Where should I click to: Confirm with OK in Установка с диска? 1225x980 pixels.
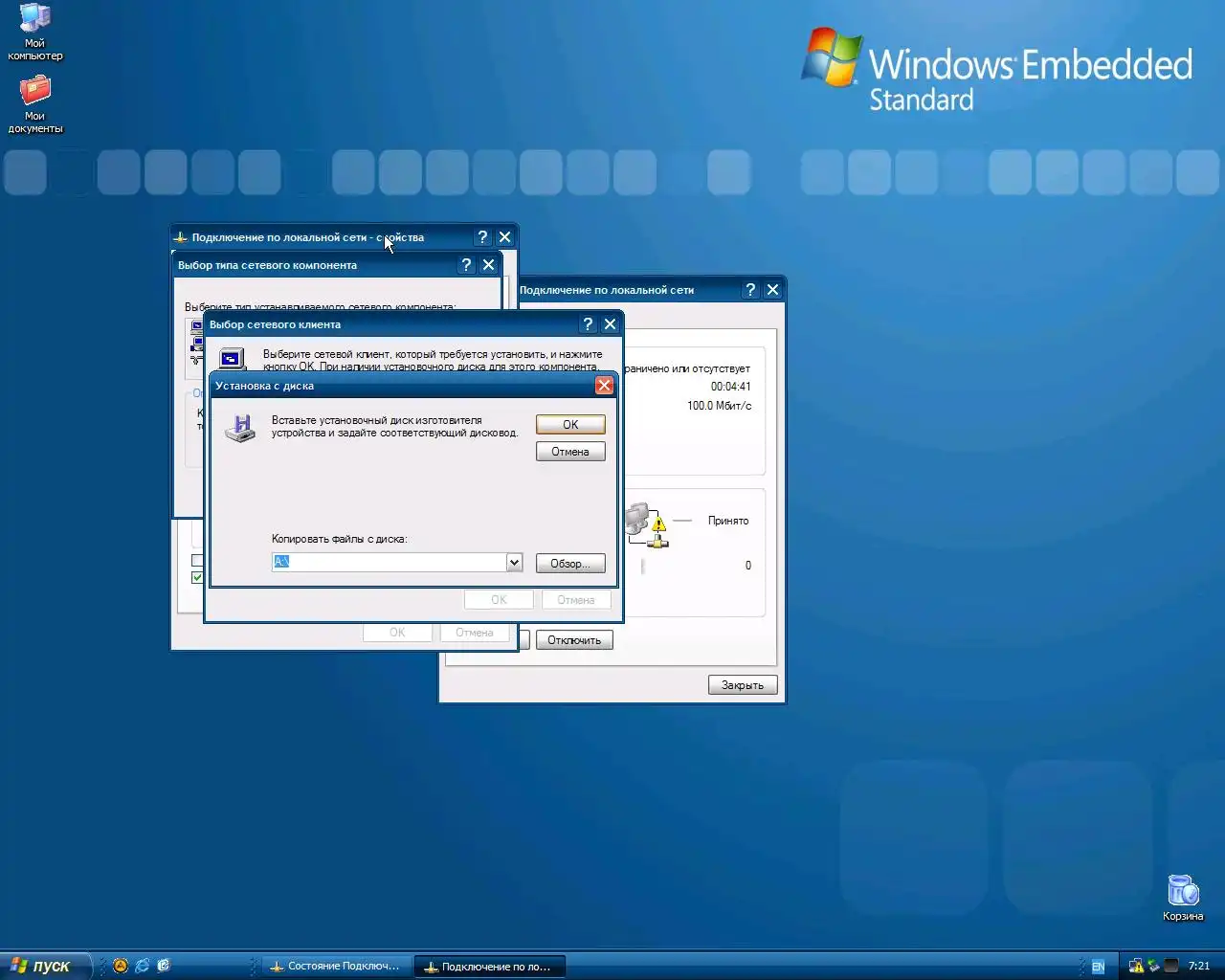(x=570, y=425)
